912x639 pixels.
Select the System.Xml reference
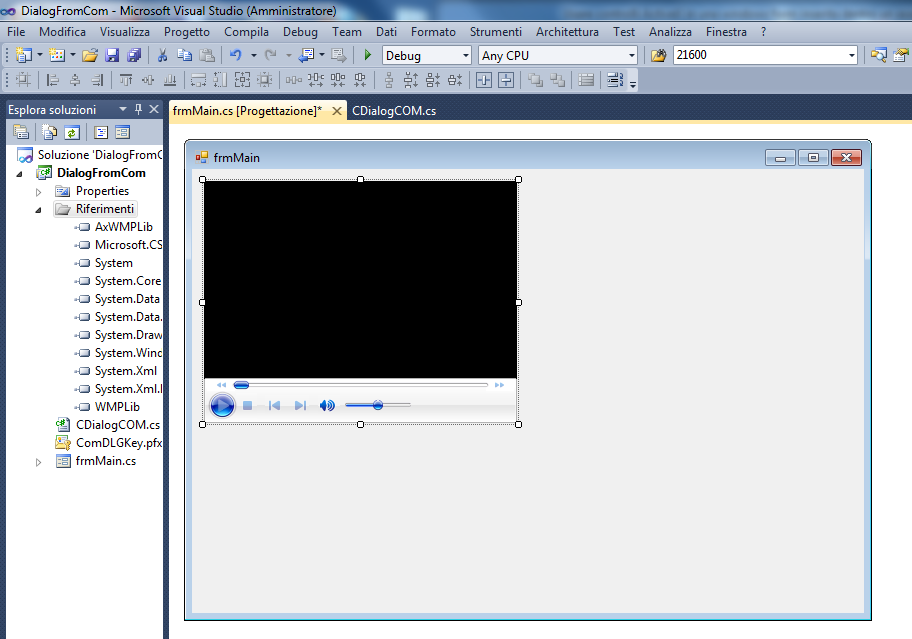point(126,371)
